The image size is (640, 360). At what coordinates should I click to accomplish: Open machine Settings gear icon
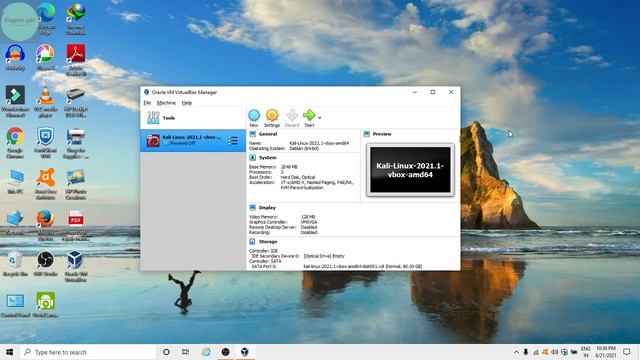(x=272, y=118)
